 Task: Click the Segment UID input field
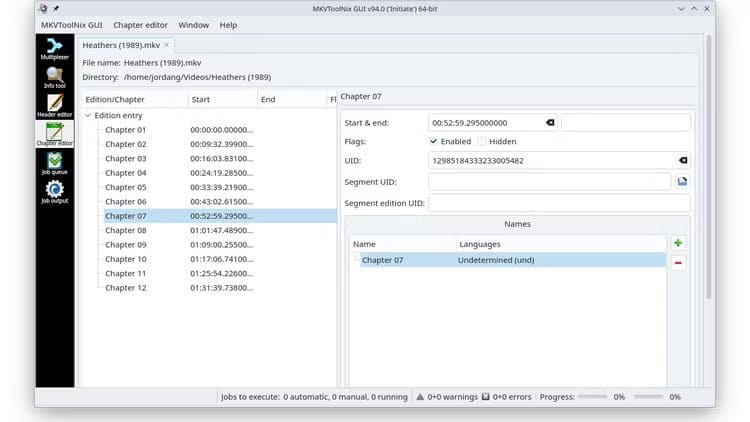550,182
